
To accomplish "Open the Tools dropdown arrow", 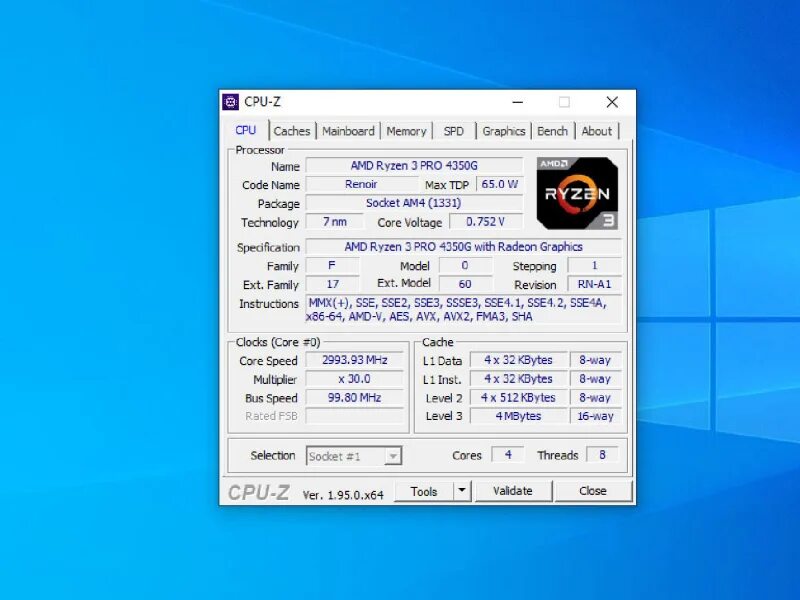I will pos(462,491).
